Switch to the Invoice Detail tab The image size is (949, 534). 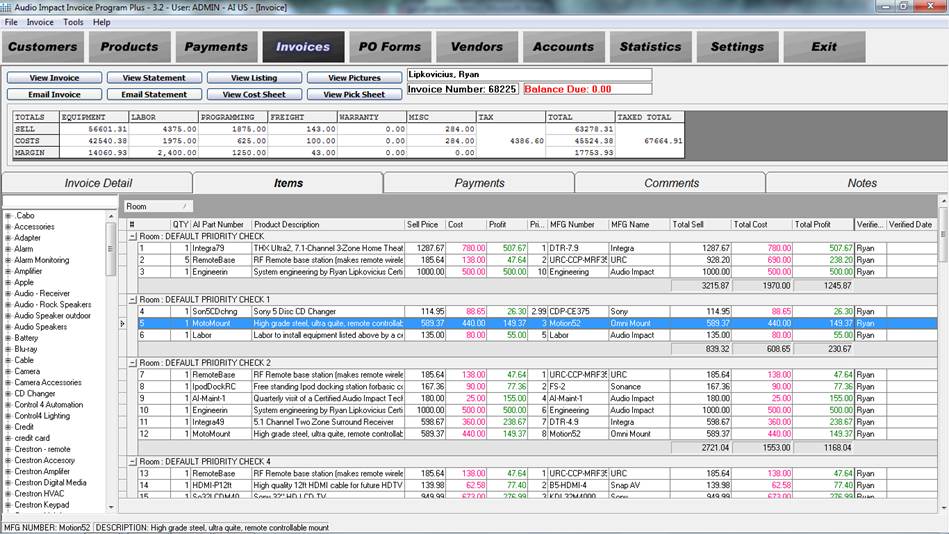pos(98,183)
